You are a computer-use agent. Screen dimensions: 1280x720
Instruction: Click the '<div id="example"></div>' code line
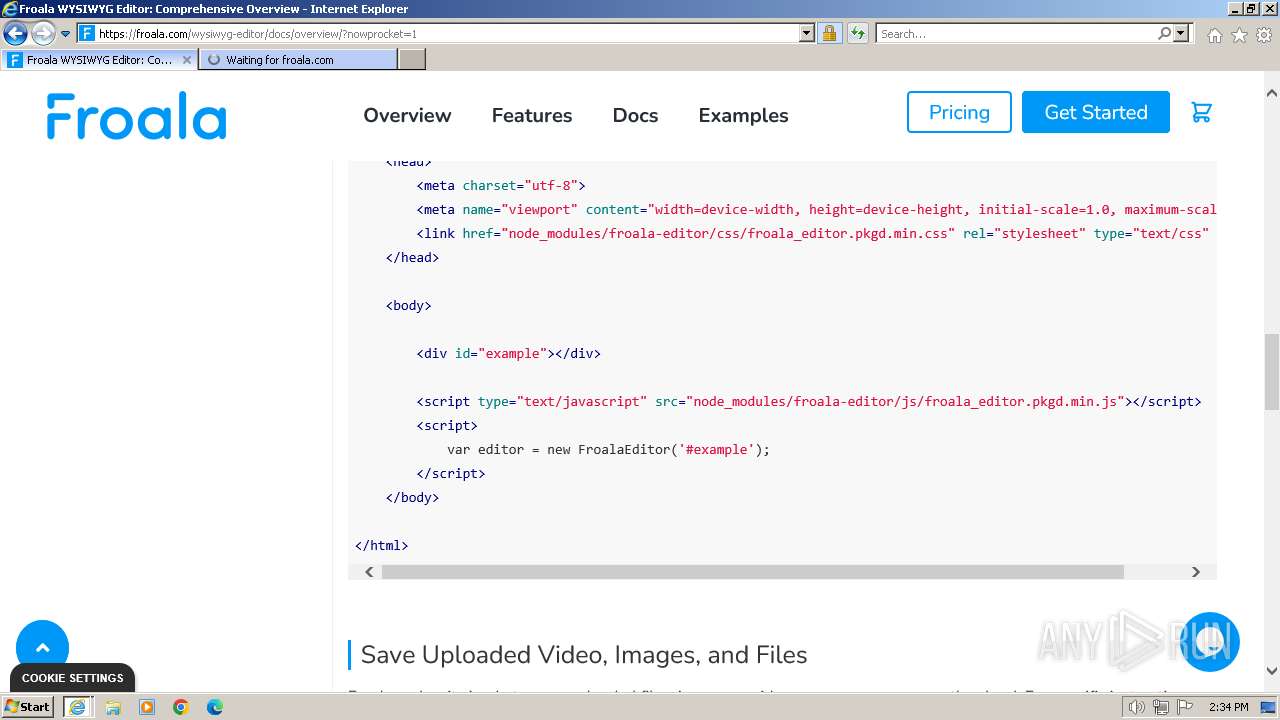click(x=509, y=353)
